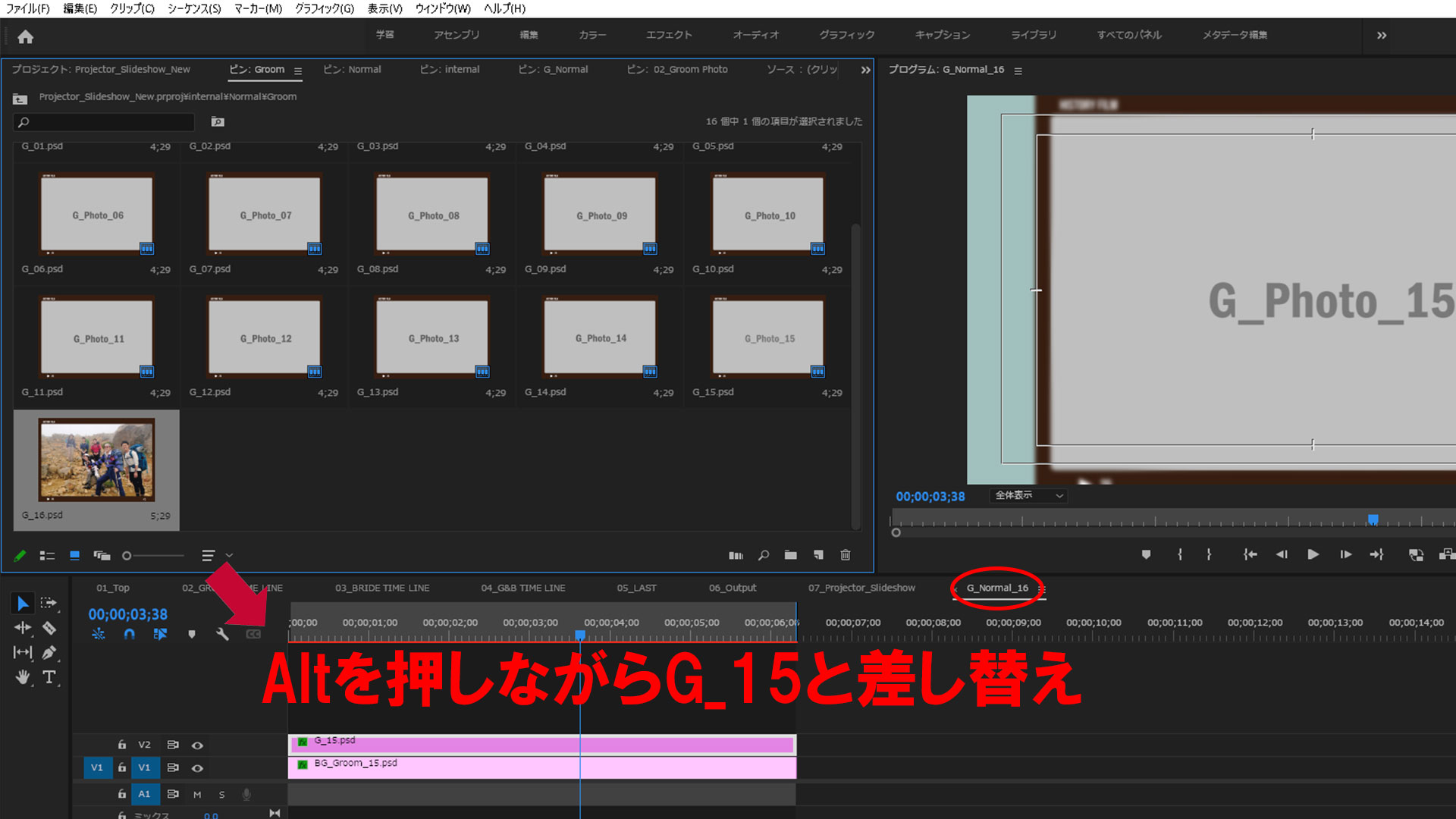Toggle V1 track visibility eye
The image size is (1456, 819).
(x=197, y=768)
